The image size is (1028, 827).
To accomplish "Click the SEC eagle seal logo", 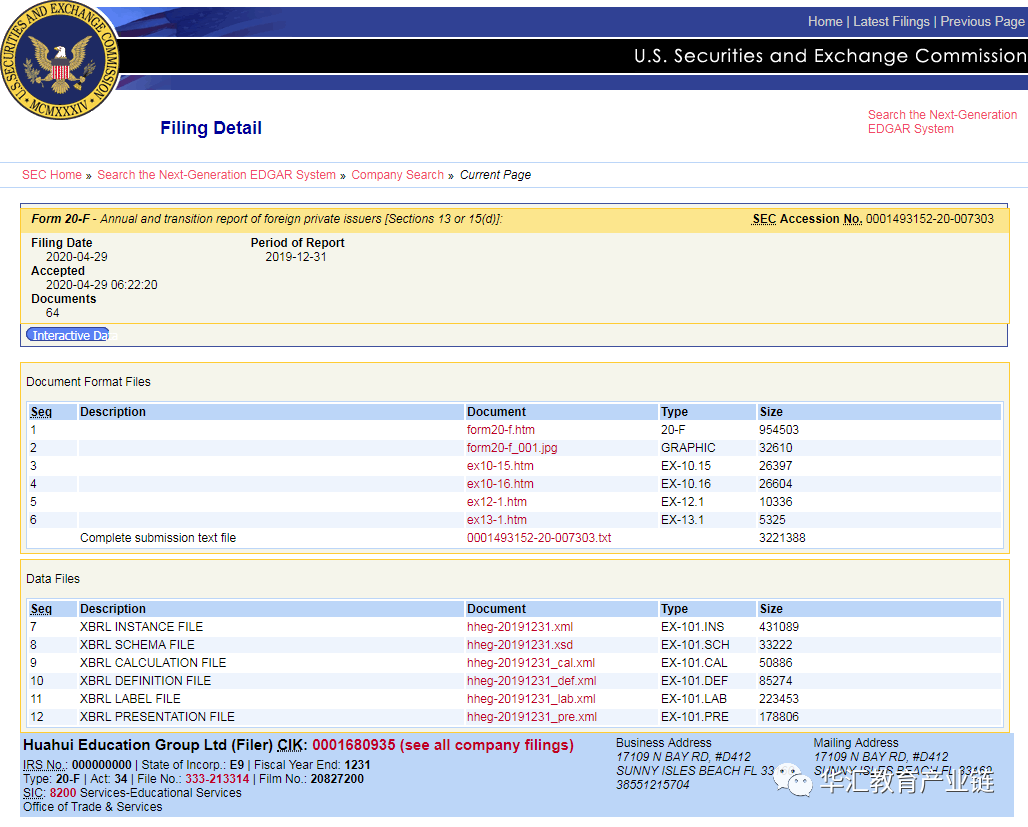I will 60,60.
